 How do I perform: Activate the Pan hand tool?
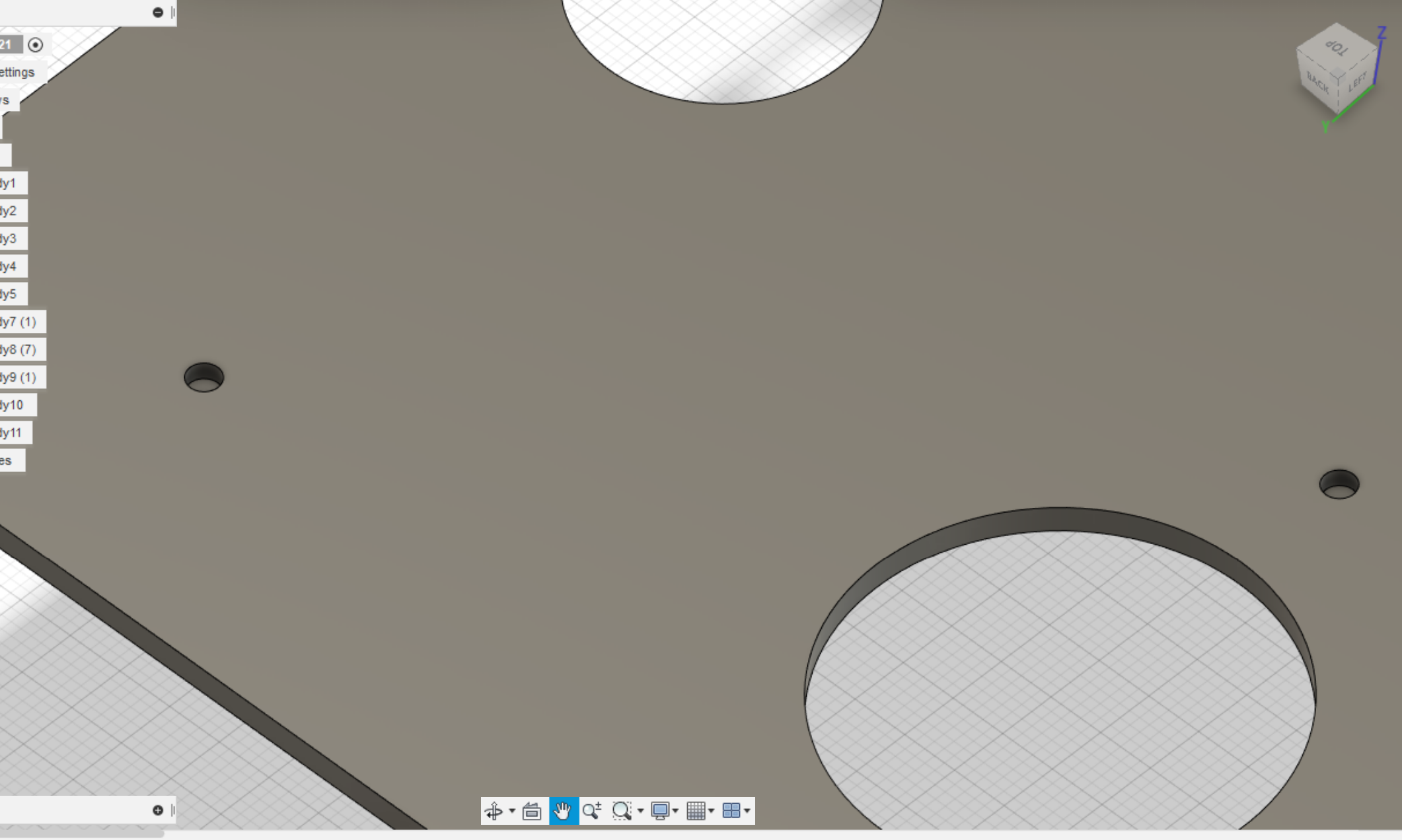(x=563, y=810)
